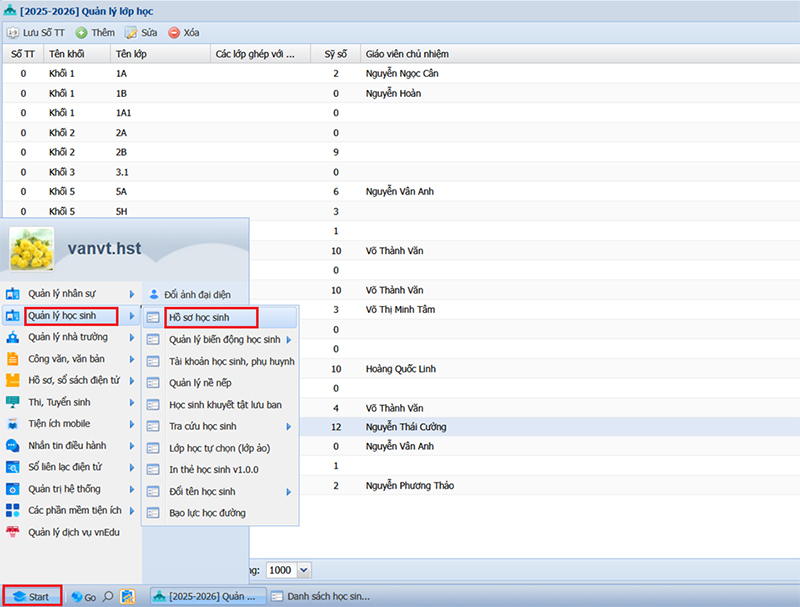Click the [2025-2026] Quản ... taskbar window
The width and height of the screenshot is (800, 607).
207,596
